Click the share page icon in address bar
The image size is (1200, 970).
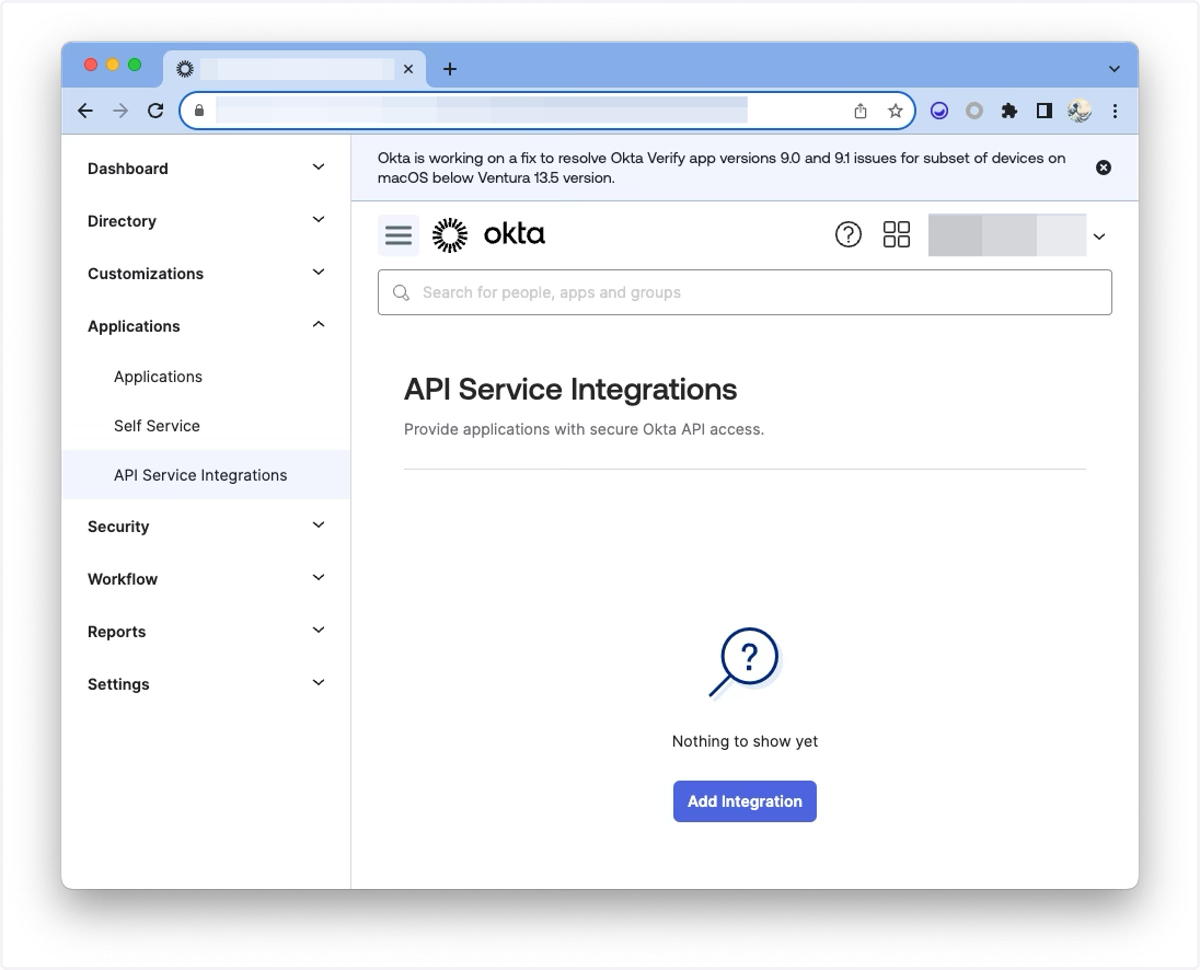[x=860, y=111]
